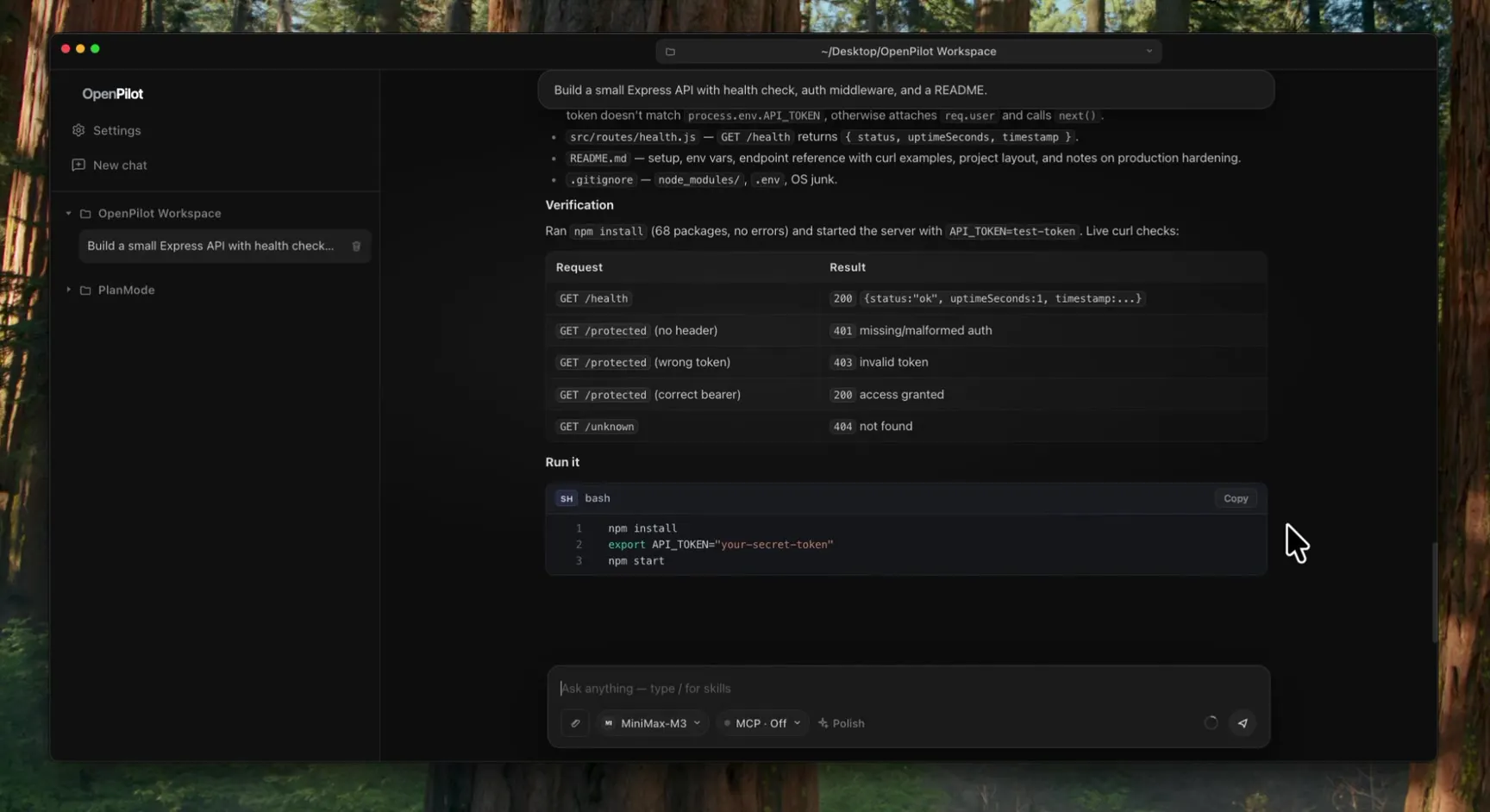Open the MiniMax-M3 model dropdown
The width and height of the screenshot is (1490, 812).
[x=654, y=723]
